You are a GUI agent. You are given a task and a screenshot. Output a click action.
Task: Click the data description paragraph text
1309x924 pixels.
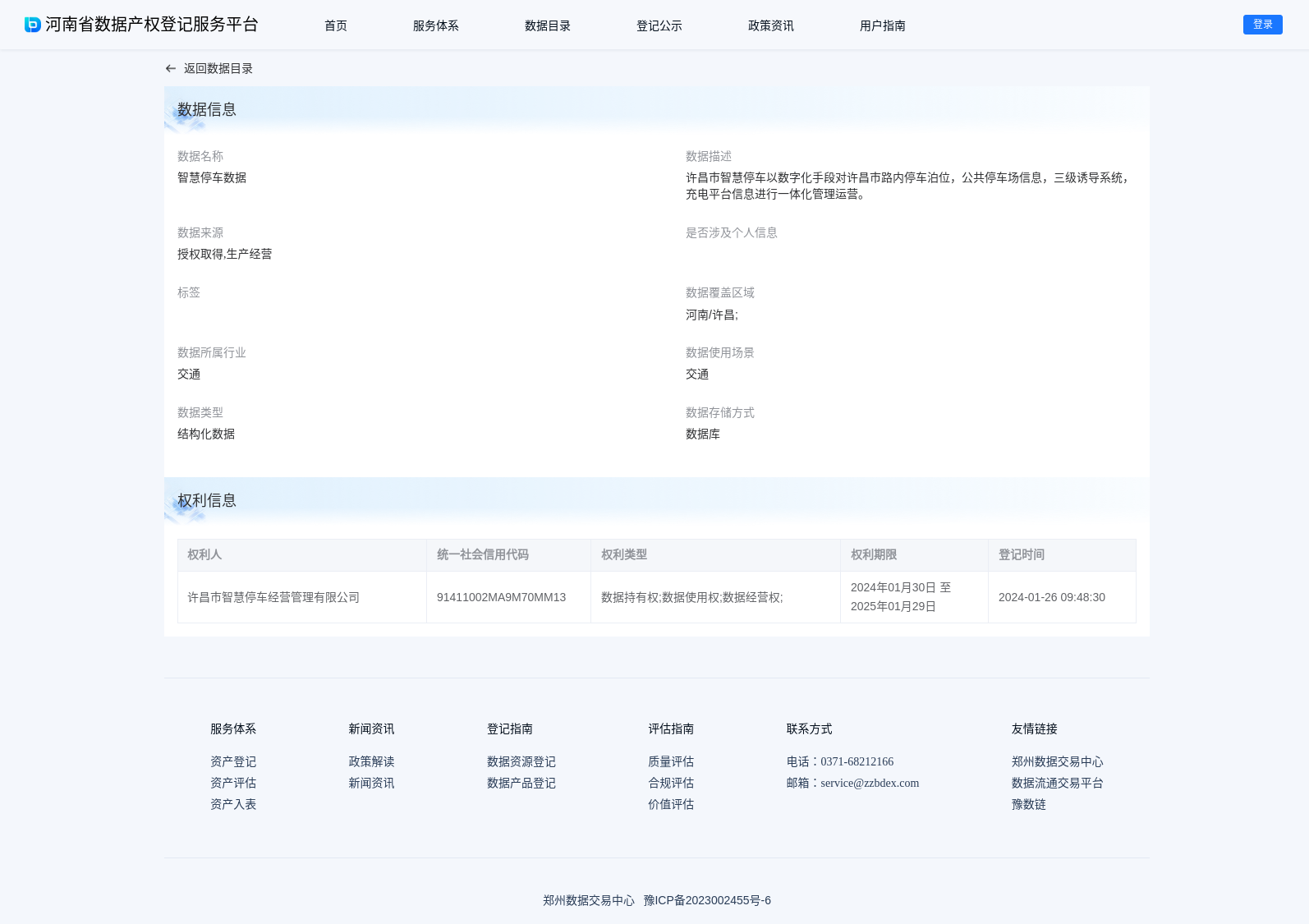pos(908,186)
